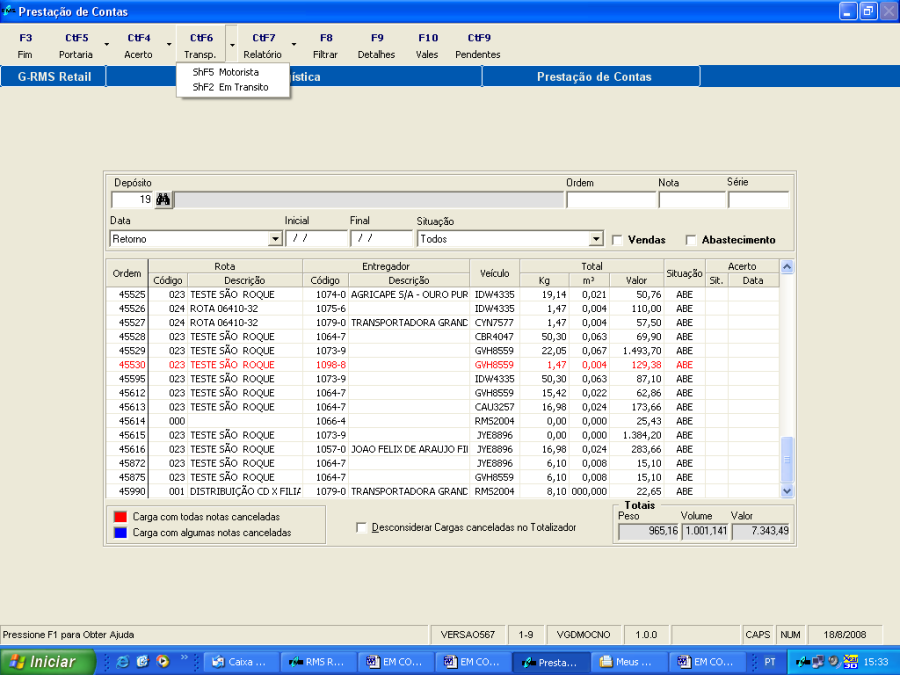The image size is (900, 675).
Task: Click the F3 Fim toolbar button
Action: click(x=25, y=45)
